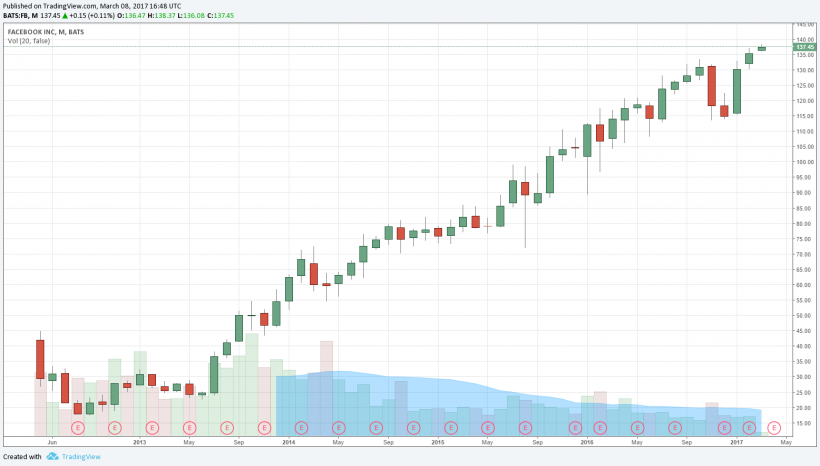Click the TradingView cloud logo icon
The width and height of the screenshot is (820, 466).
[x=52, y=457]
